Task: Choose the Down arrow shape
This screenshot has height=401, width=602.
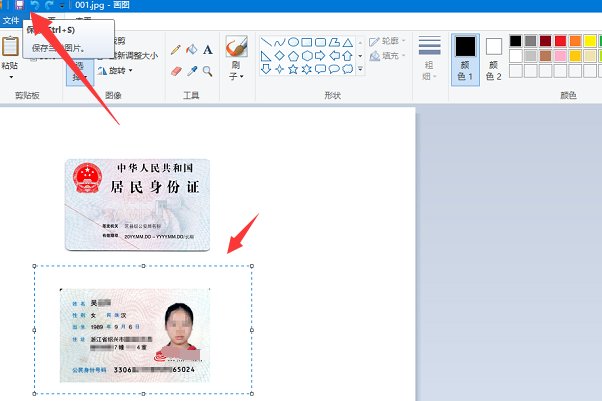Action: pyautogui.click(x=266, y=69)
